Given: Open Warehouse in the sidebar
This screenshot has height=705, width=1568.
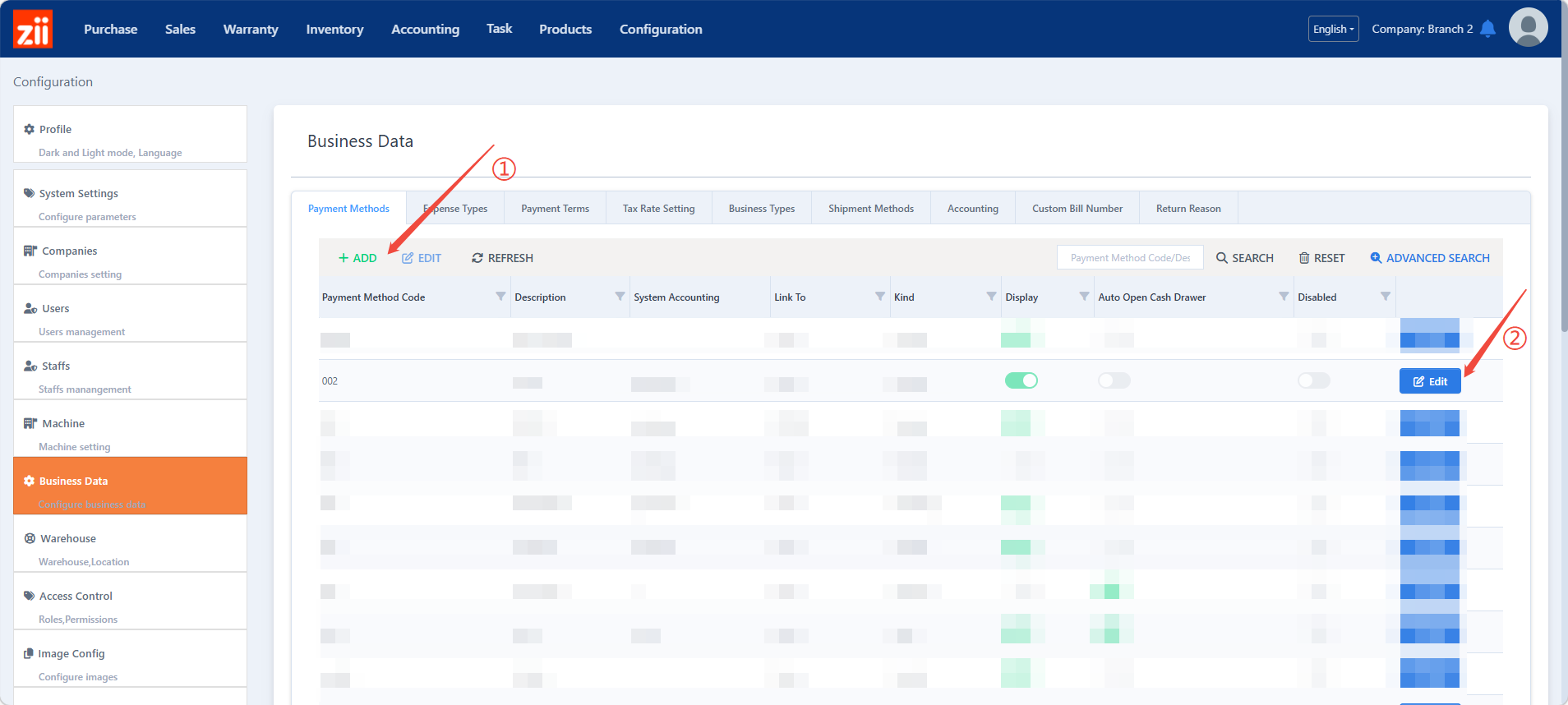Looking at the screenshot, I should point(68,539).
